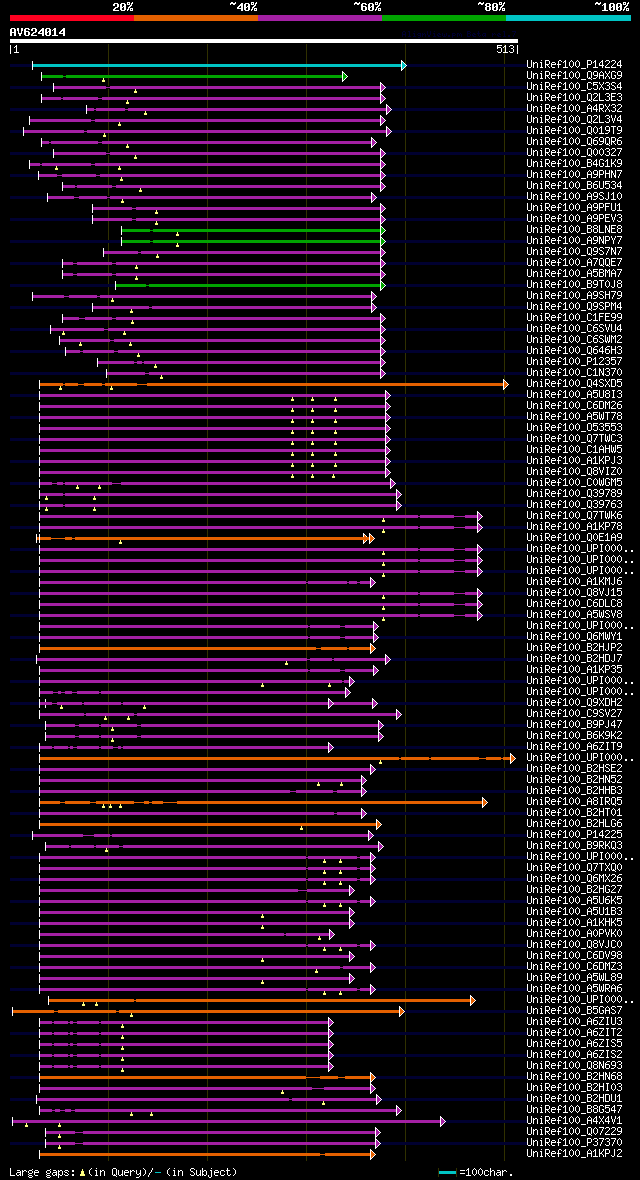Select the UniRef100_A5WT78 label
The height and width of the screenshot is (1180, 640).
(574, 417)
